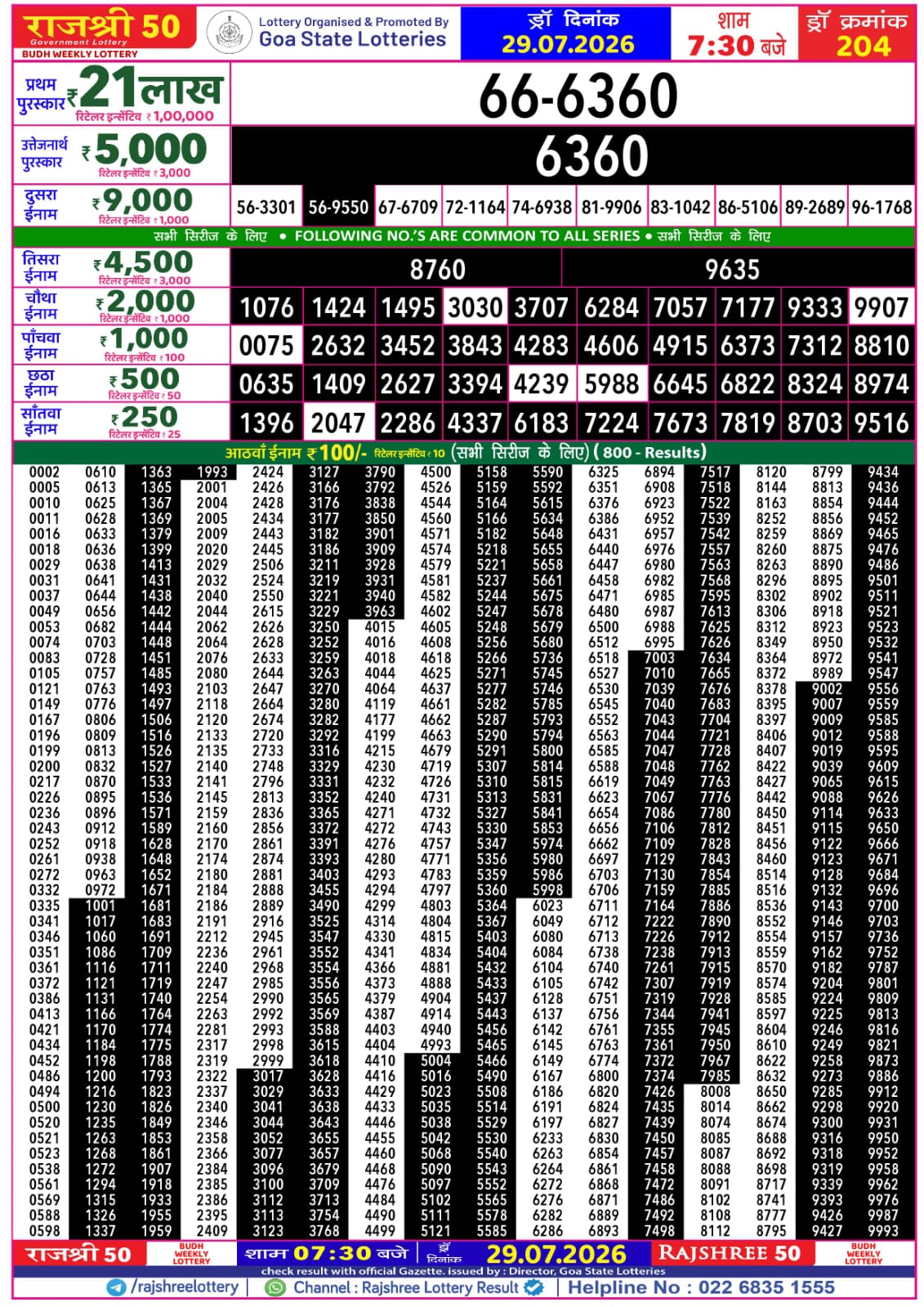This screenshot has width=924, height=1307.
Task: Click the ₹500 sixth prize amount
Action: click(x=145, y=379)
